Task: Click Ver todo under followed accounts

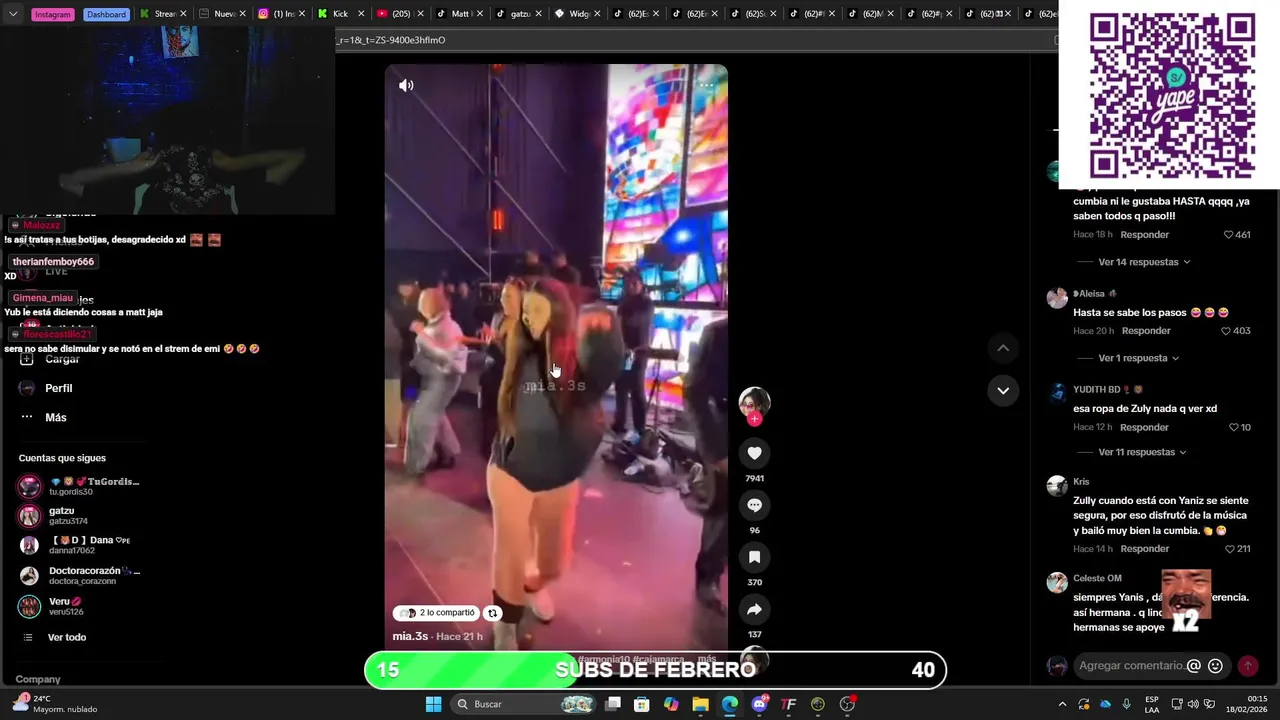Action: (x=67, y=637)
